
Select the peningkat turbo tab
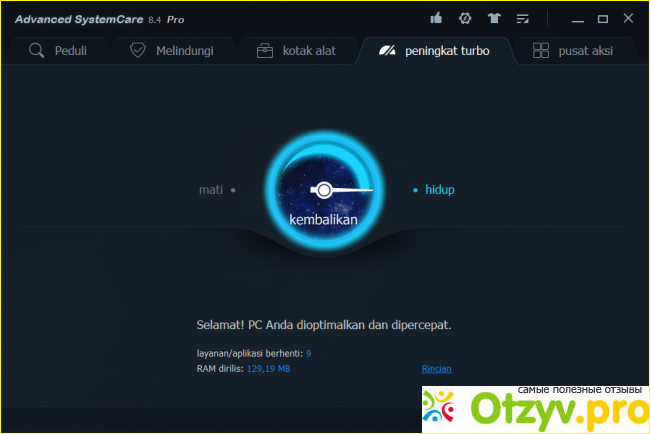click(x=434, y=51)
